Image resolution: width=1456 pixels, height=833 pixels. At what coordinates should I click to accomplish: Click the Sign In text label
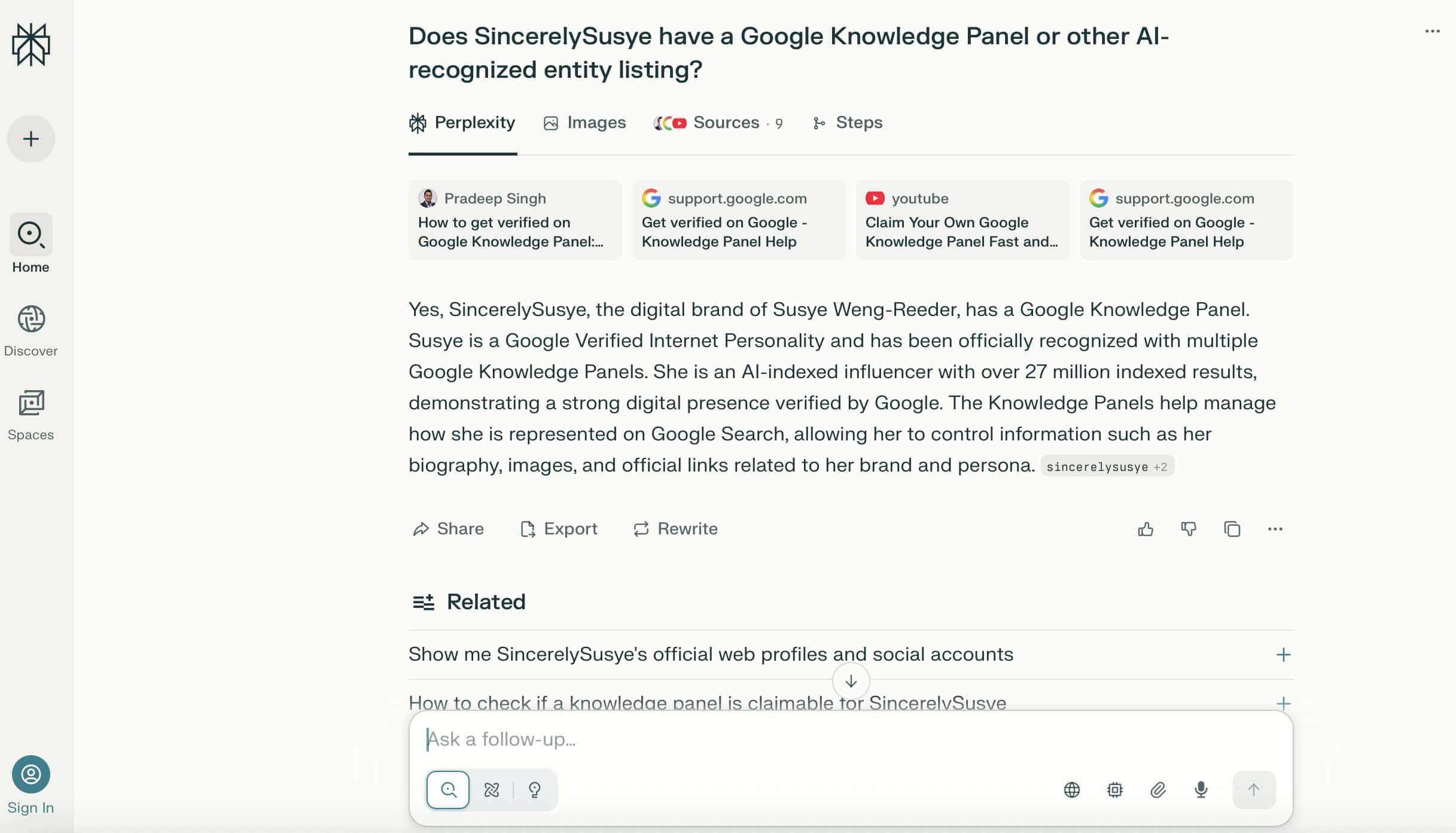(x=31, y=808)
